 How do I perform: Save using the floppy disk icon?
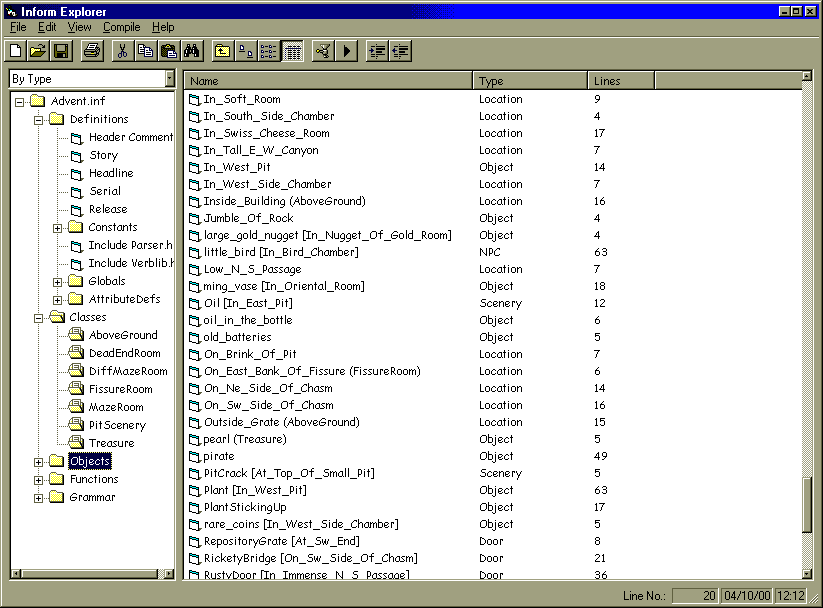coord(60,51)
